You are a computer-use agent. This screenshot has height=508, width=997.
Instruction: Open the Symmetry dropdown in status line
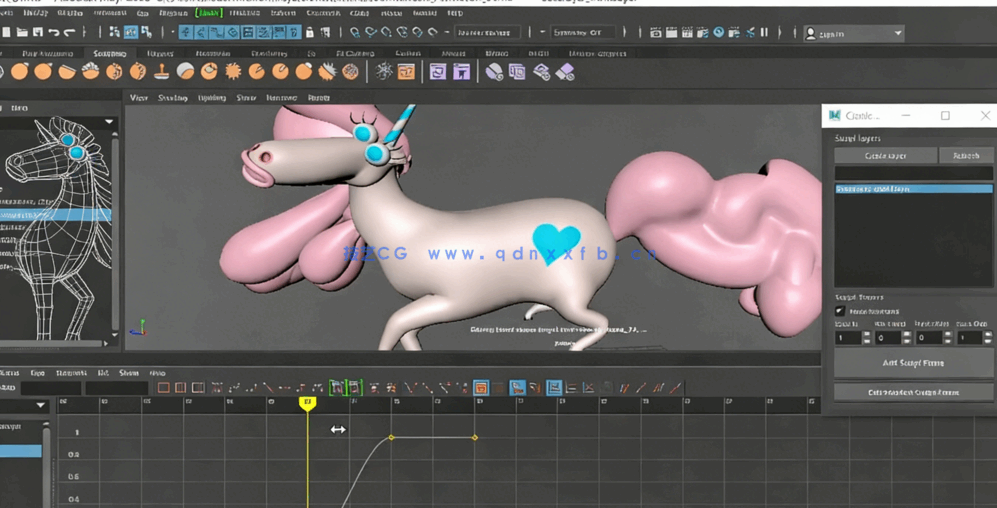click(585, 33)
